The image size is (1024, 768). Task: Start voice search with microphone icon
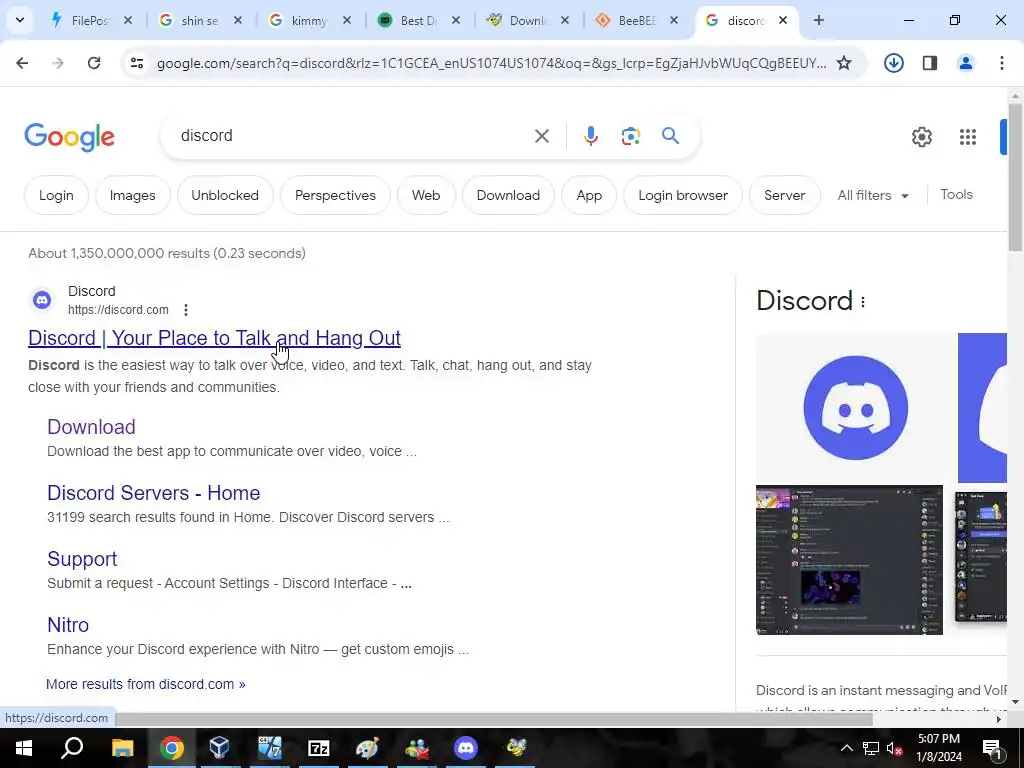[x=590, y=136]
